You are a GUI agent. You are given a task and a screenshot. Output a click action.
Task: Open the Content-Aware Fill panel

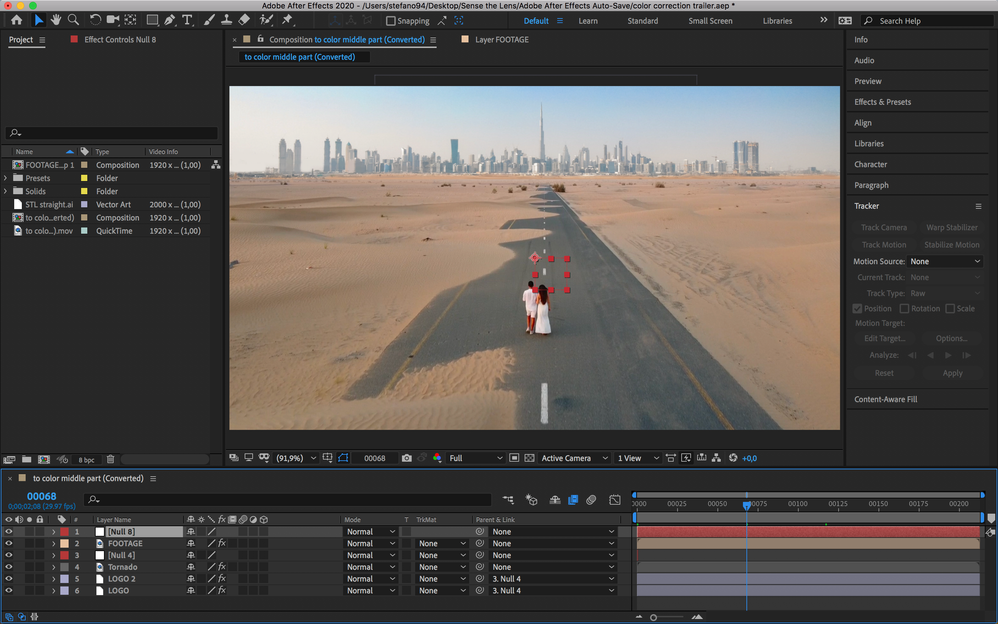[885, 399]
